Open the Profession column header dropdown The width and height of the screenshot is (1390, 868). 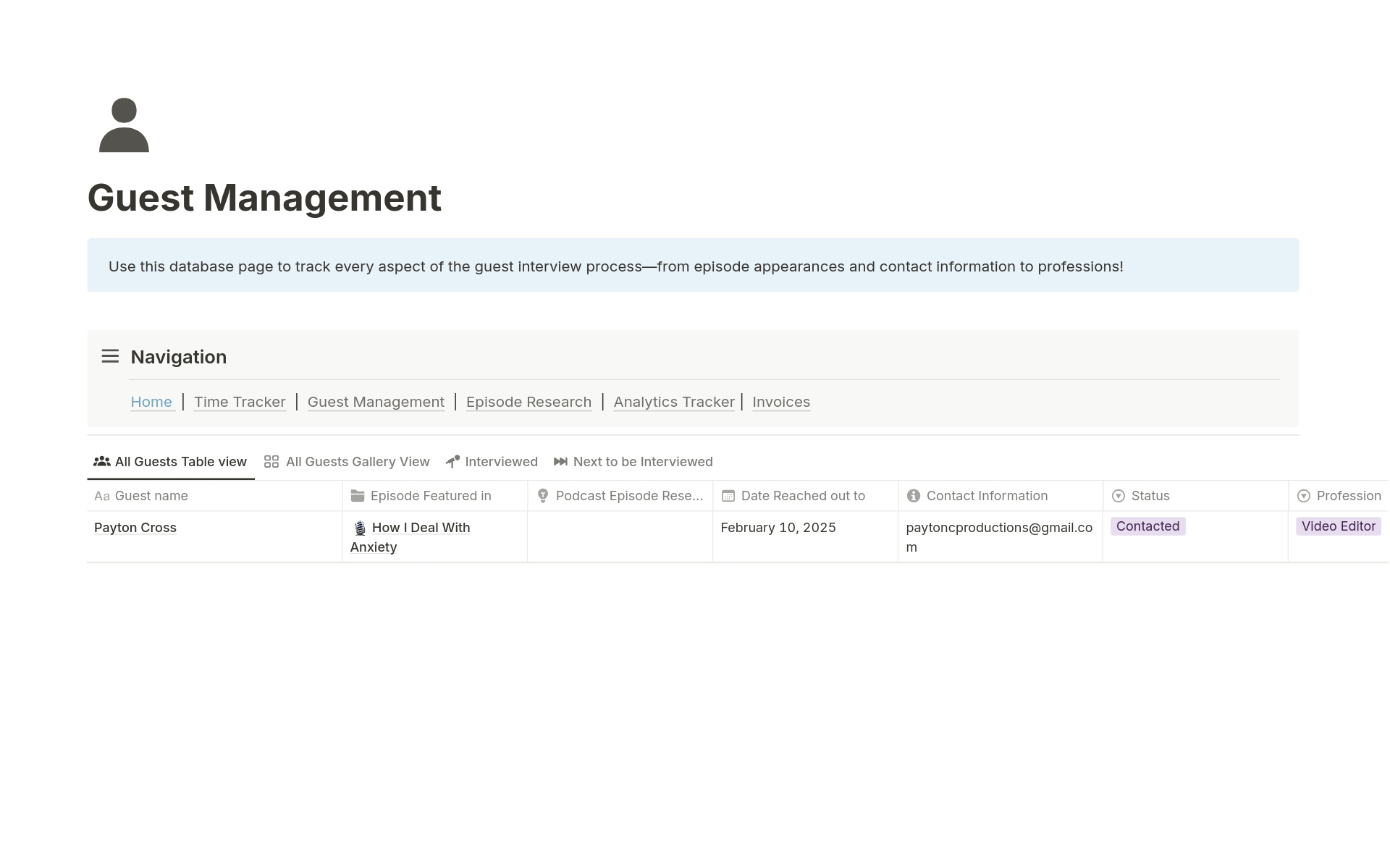[1347, 496]
